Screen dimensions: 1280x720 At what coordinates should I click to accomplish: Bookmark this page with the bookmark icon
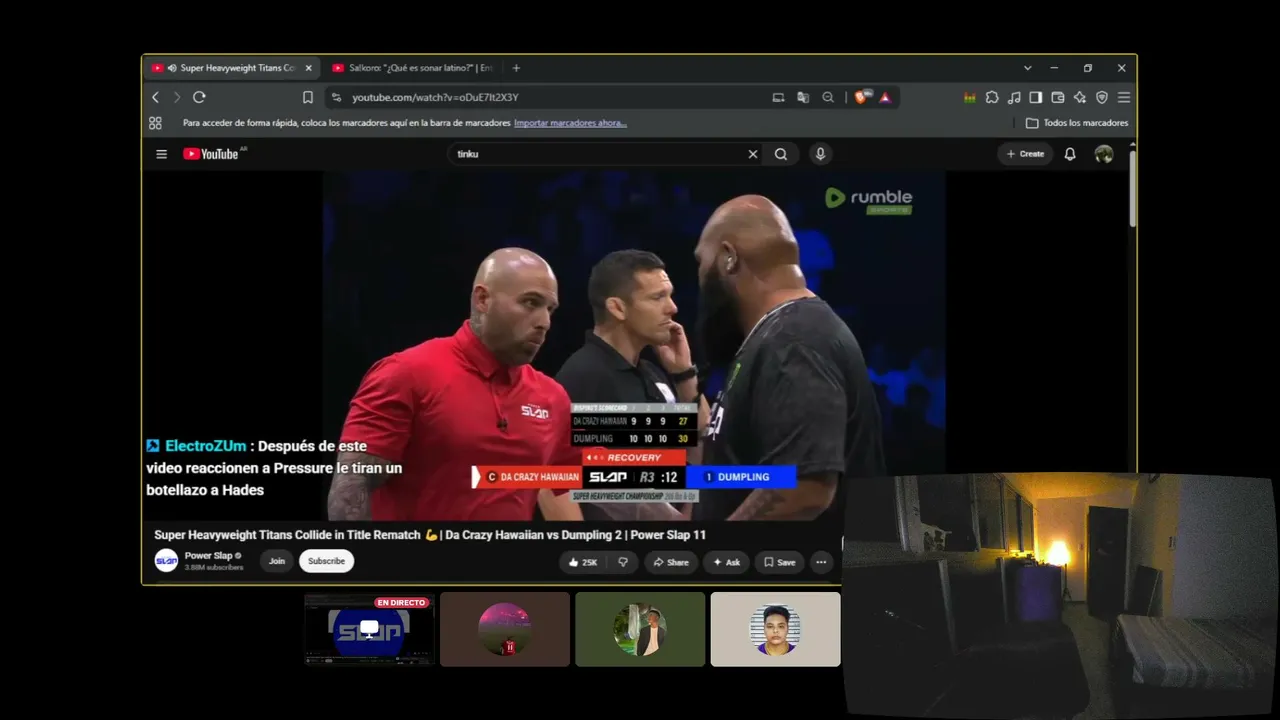click(x=308, y=97)
